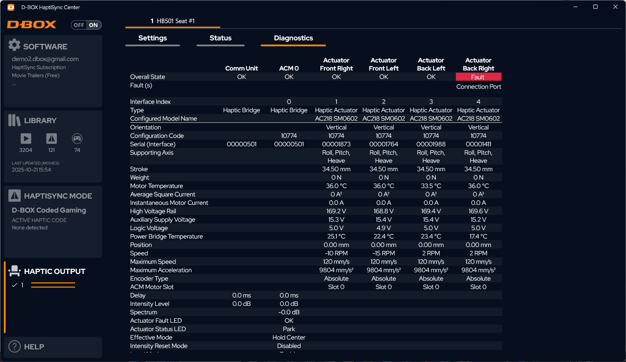Click the Overall State row label

(147, 77)
